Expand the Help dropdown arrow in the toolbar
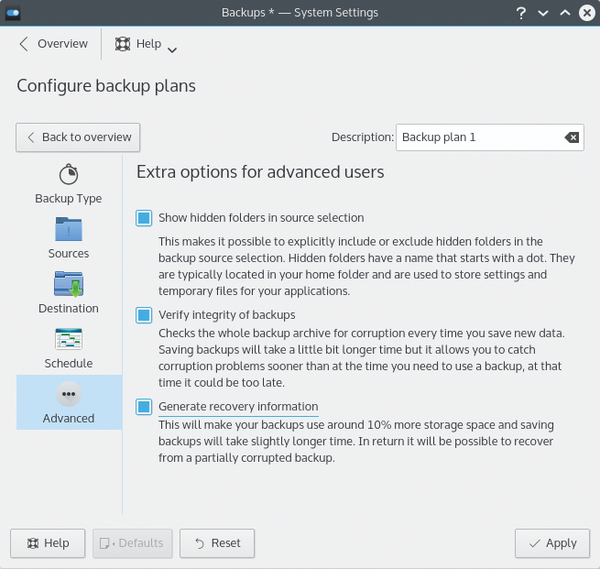600x569 pixels. coord(172,50)
